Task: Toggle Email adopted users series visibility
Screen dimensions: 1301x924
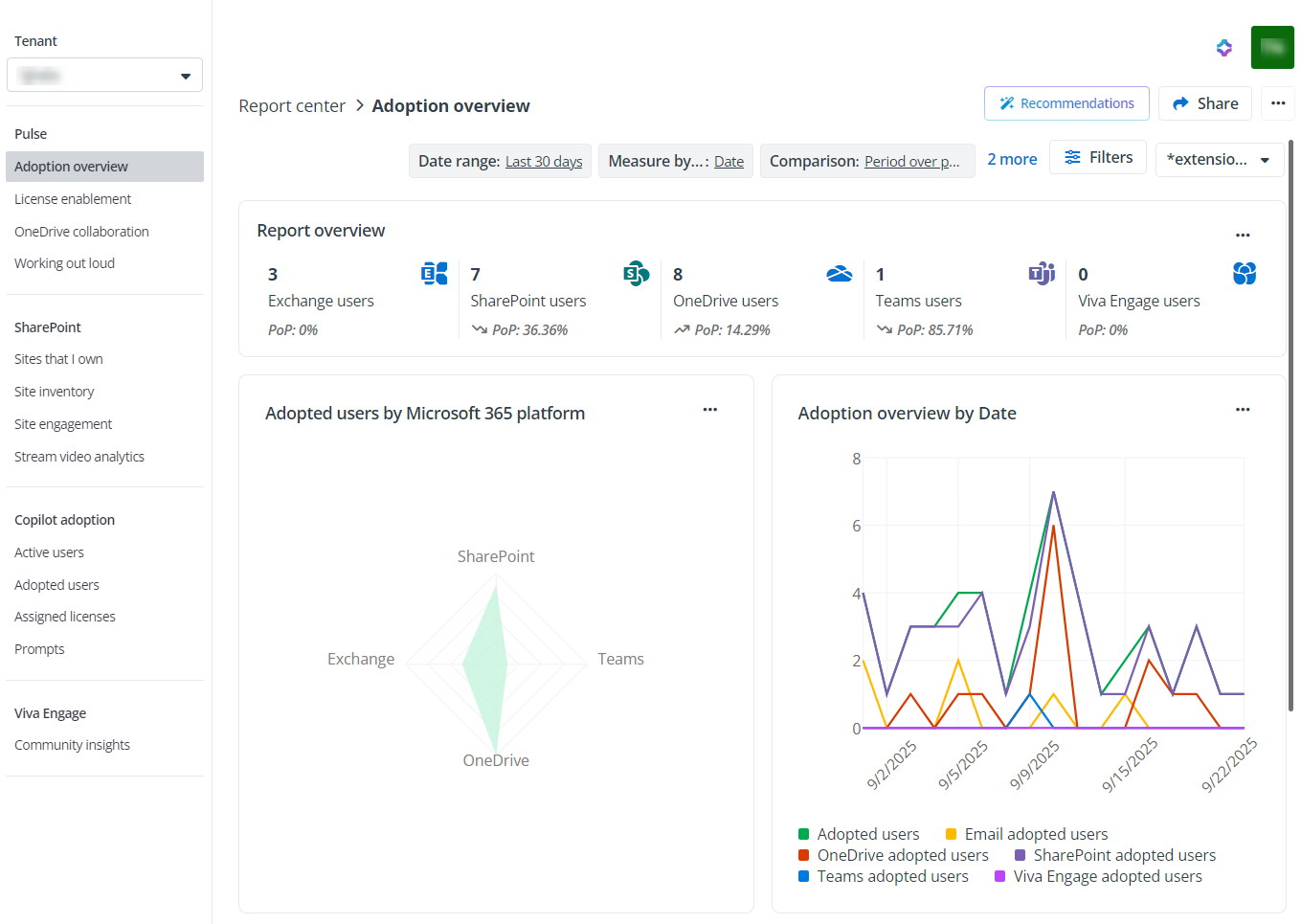Action: (1026, 833)
